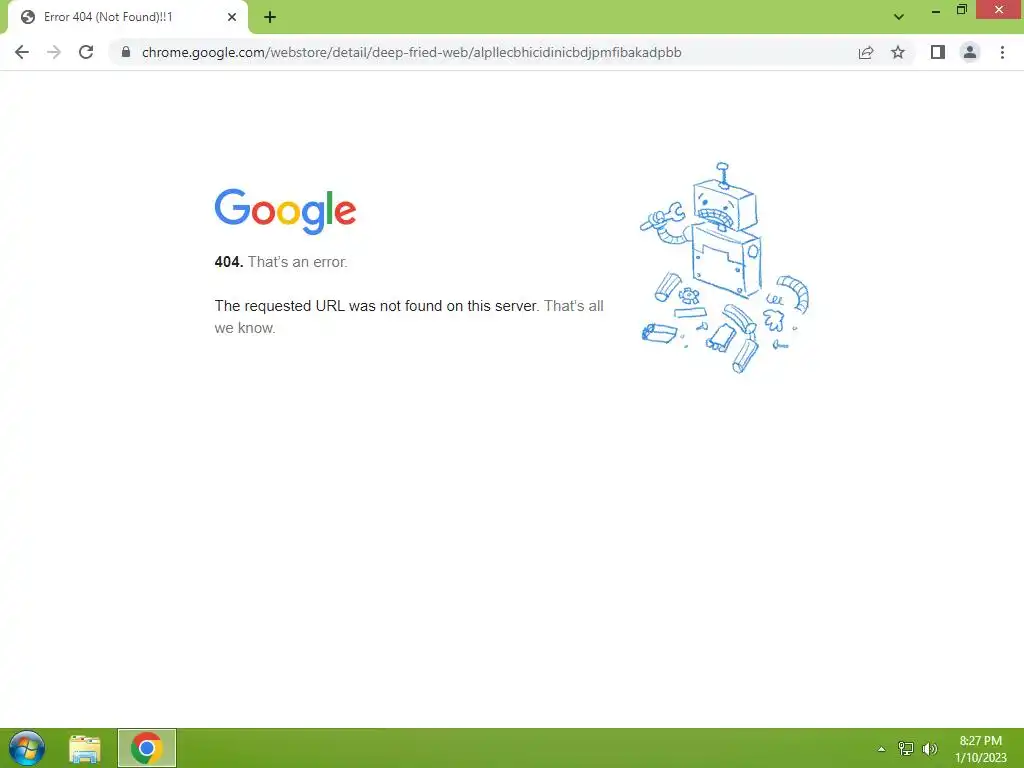Open the Chrome side panel
This screenshot has height=768, width=1024.
pyautogui.click(x=938, y=52)
